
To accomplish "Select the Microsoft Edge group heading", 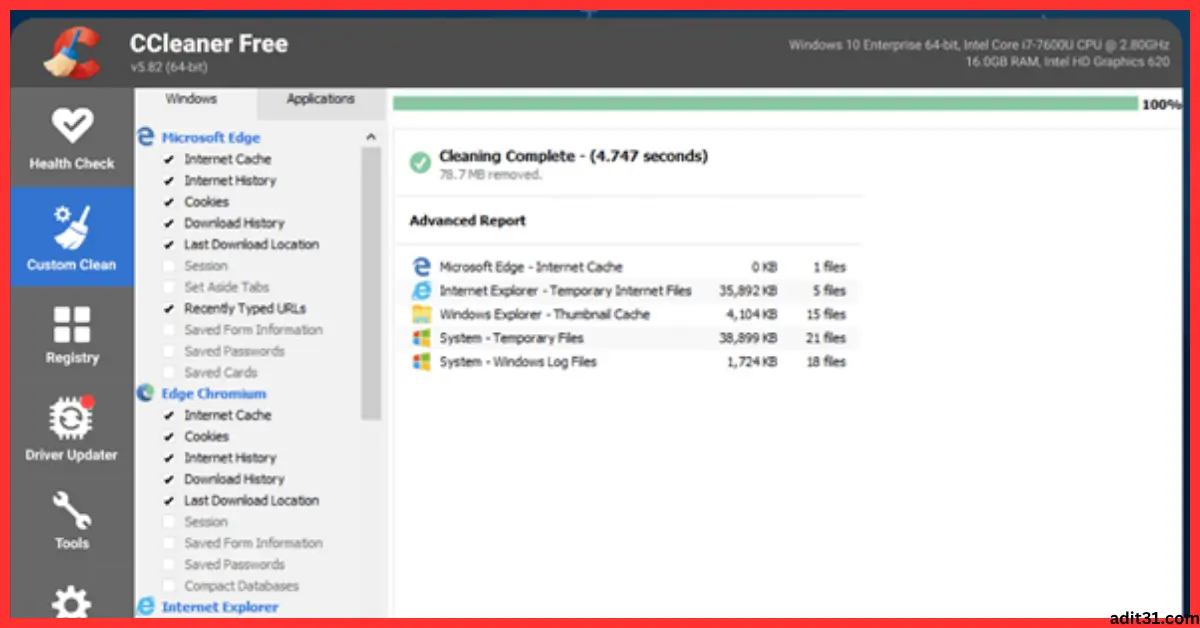I will tap(211, 138).
